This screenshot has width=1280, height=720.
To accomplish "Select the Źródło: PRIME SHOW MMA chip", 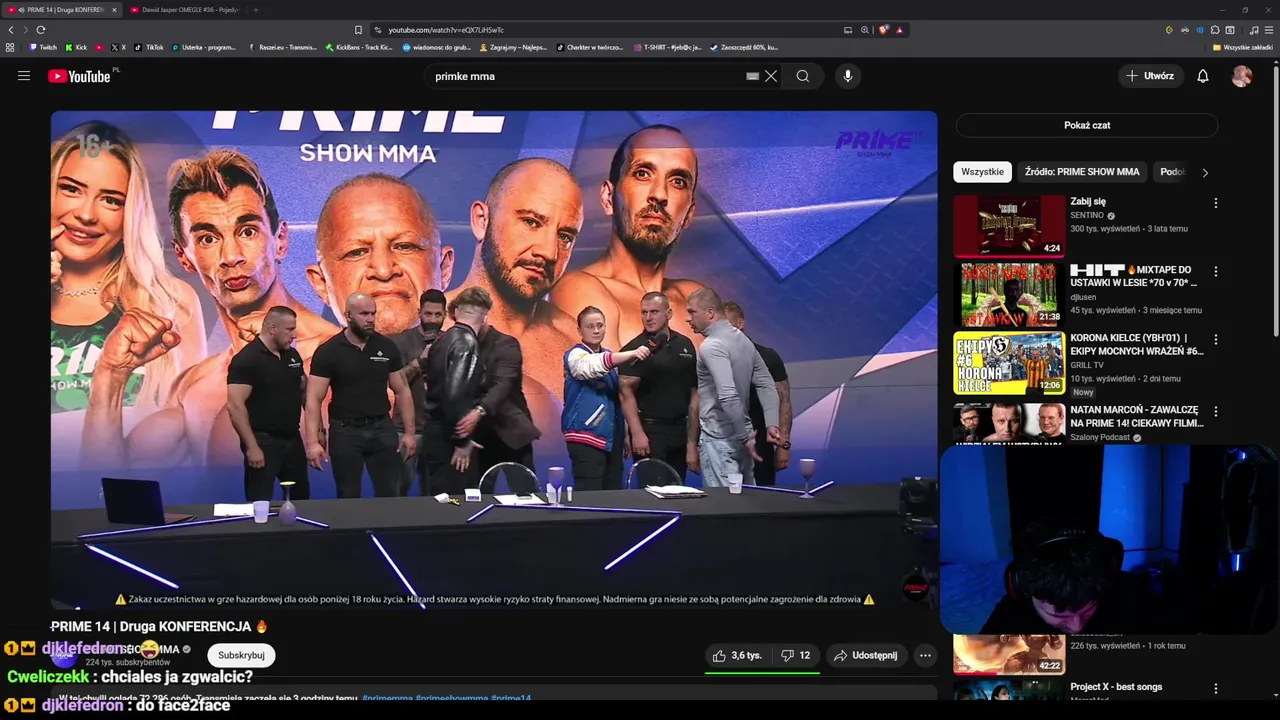I will click(1082, 172).
